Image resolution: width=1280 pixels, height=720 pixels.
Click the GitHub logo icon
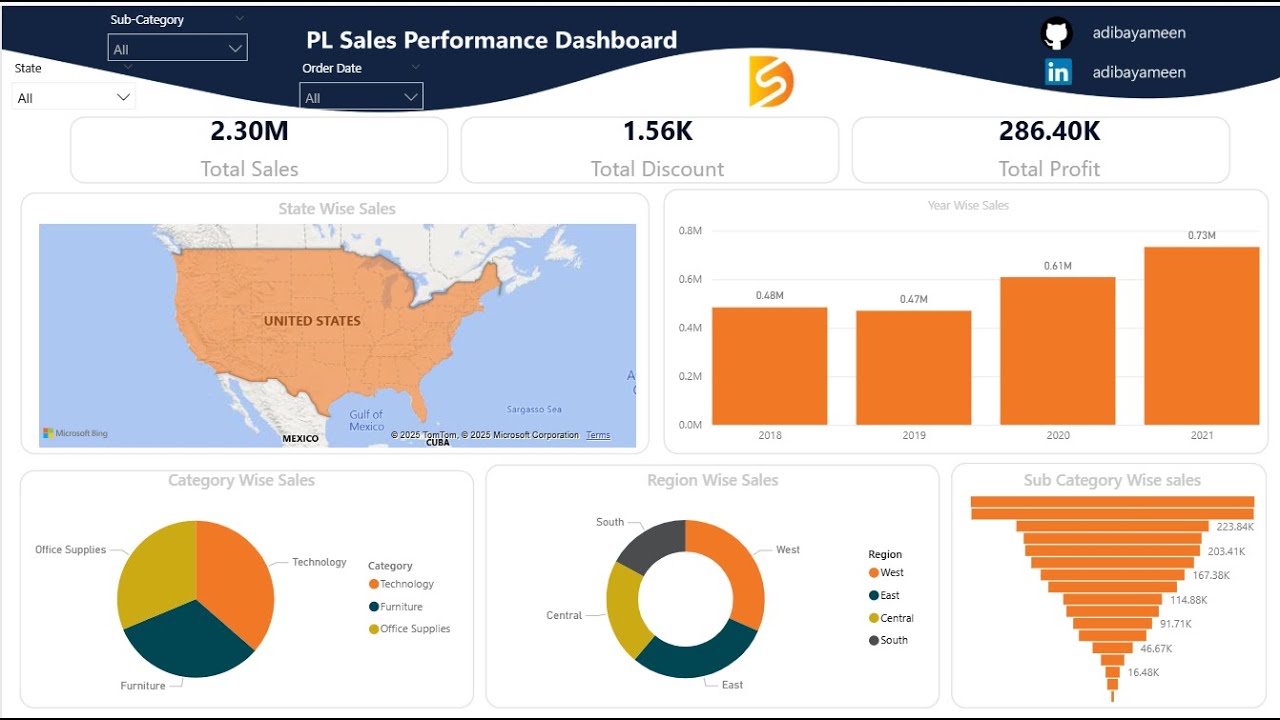click(x=1056, y=33)
